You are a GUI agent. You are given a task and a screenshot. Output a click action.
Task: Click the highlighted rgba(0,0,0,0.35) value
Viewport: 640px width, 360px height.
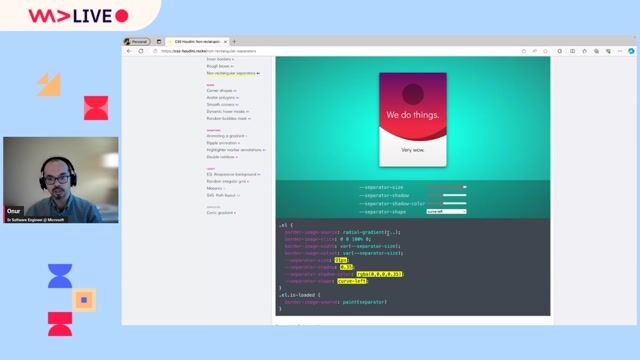pyautogui.click(x=379, y=274)
